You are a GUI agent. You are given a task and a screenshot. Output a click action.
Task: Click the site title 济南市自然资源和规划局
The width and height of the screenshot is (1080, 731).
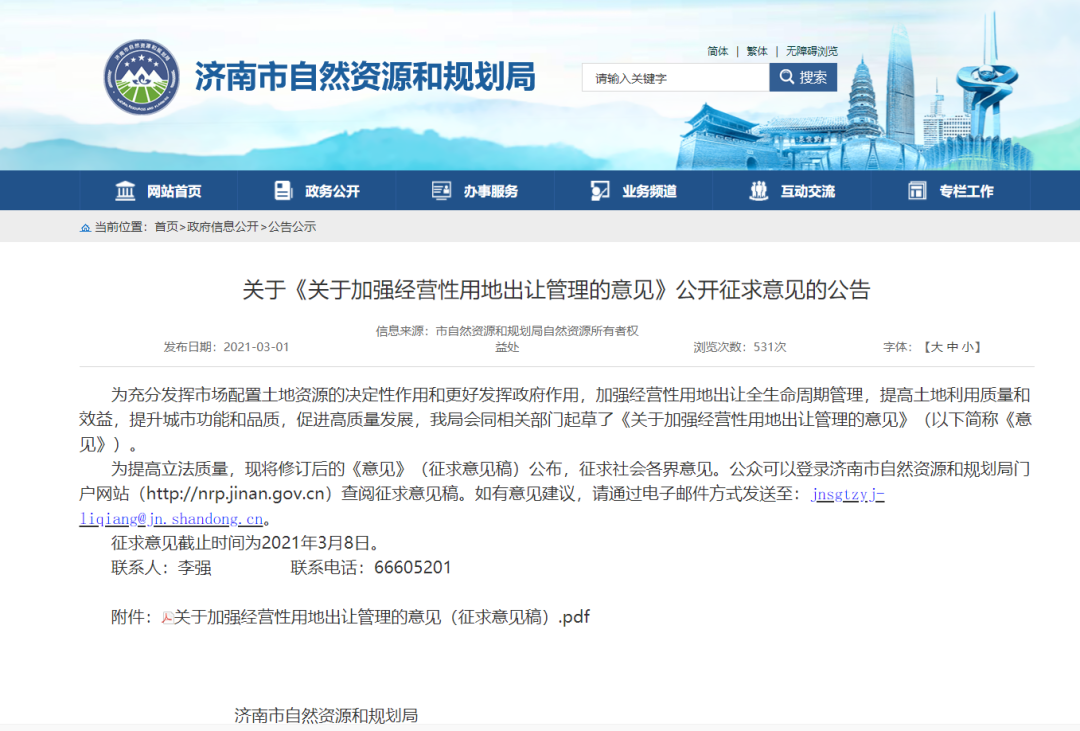click(365, 76)
